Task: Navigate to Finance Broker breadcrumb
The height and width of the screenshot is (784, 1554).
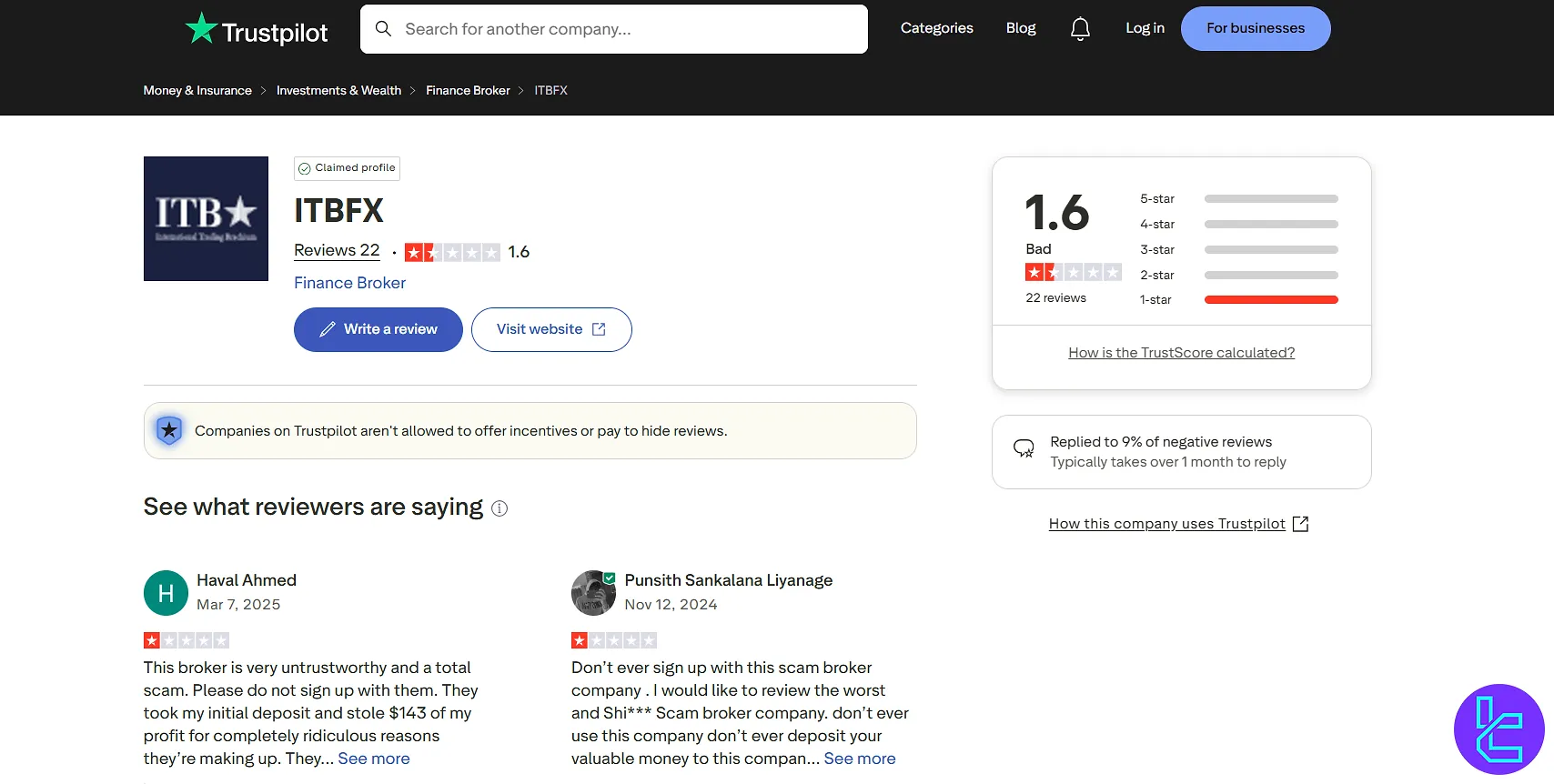Action: 468,90
